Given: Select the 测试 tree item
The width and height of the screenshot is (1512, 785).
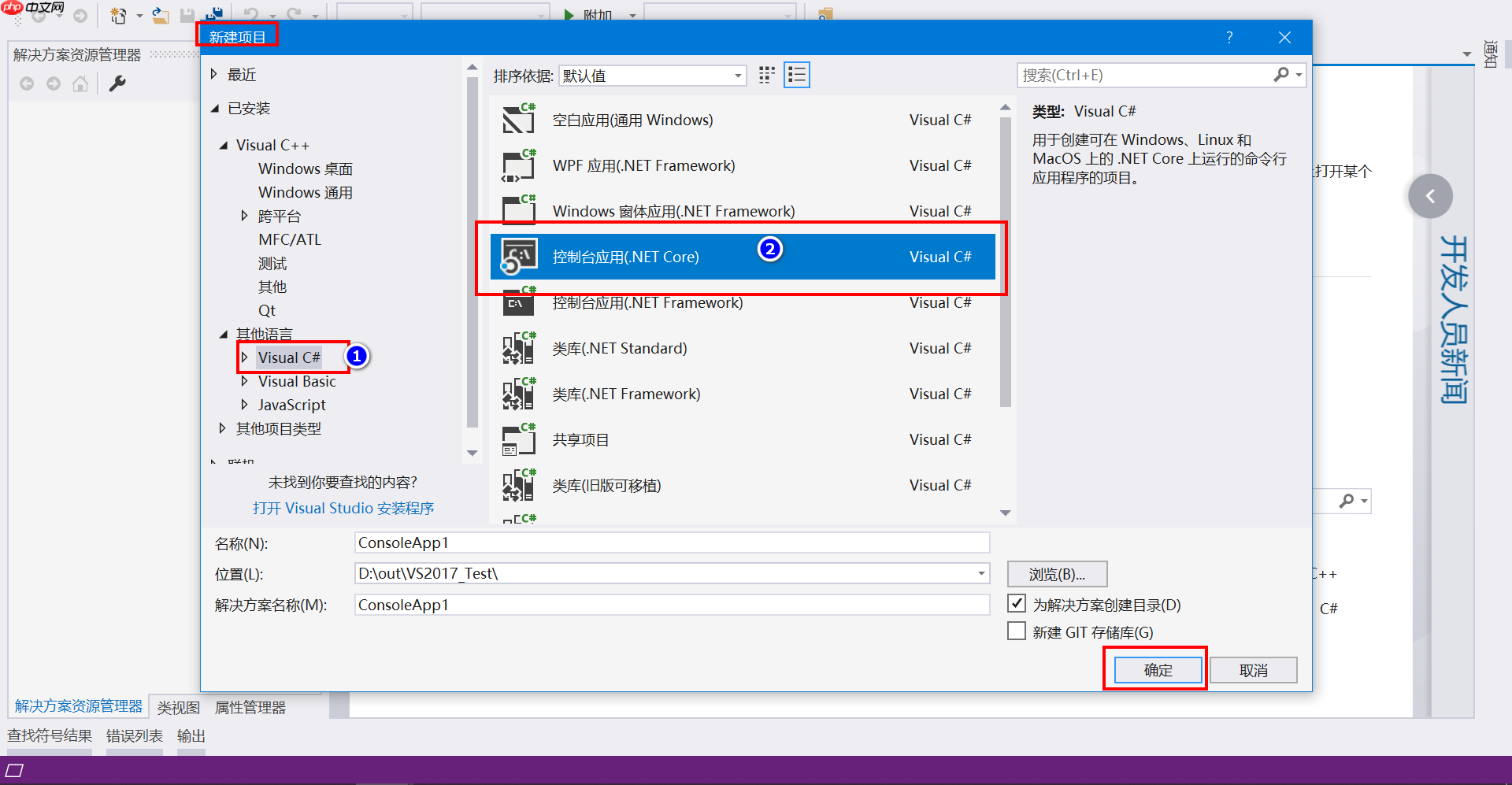Looking at the screenshot, I should coord(272,263).
